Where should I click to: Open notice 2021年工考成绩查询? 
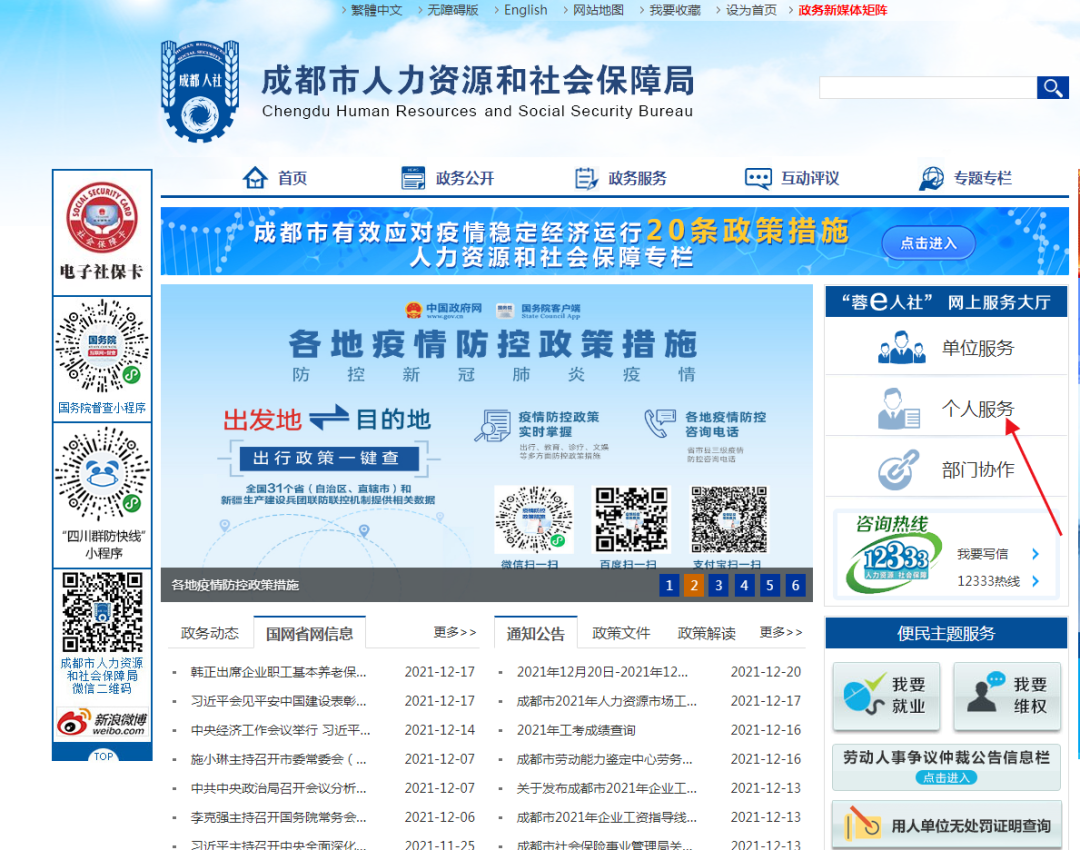click(576, 730)
